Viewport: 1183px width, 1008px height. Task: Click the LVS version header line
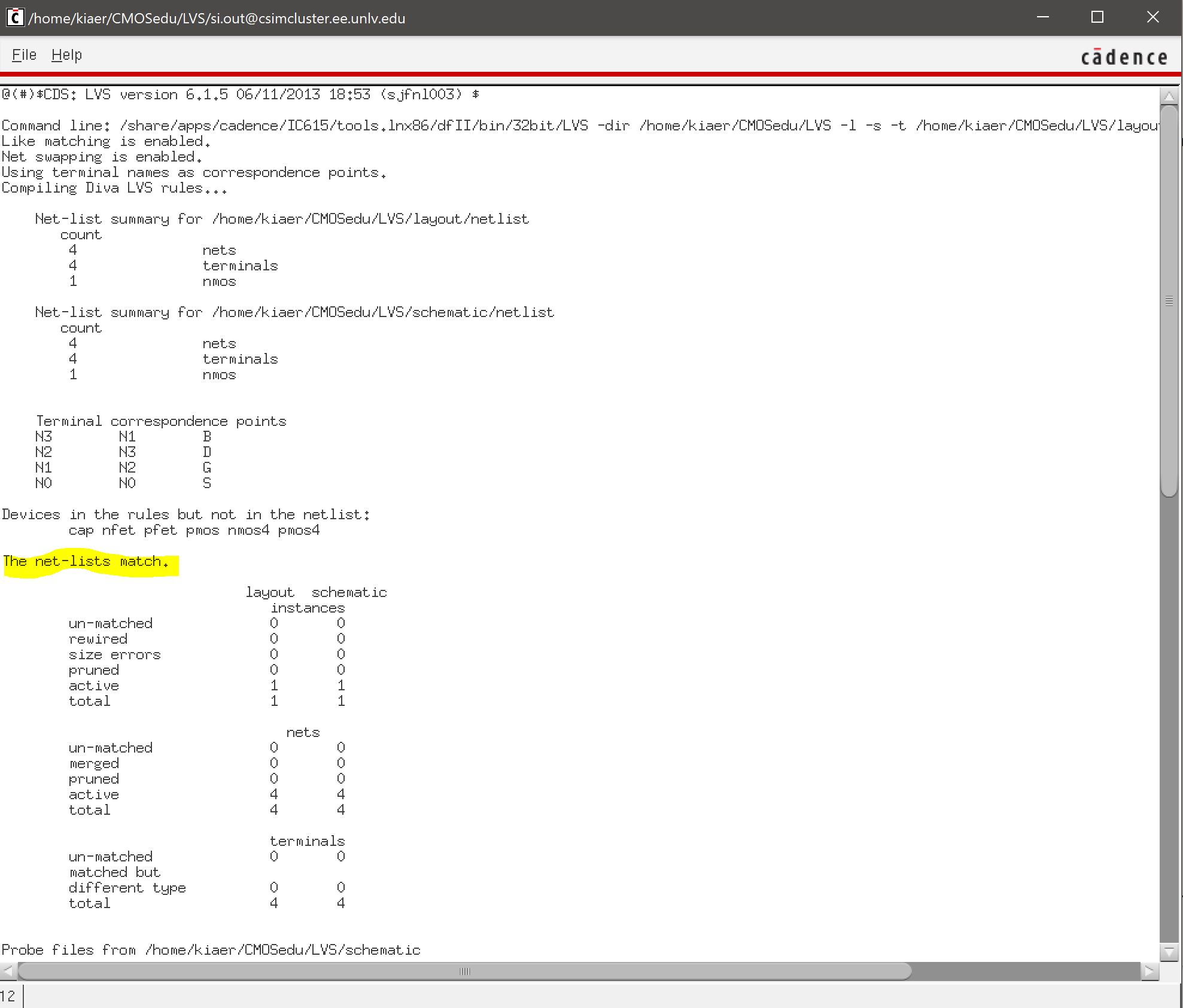(240, 95)
